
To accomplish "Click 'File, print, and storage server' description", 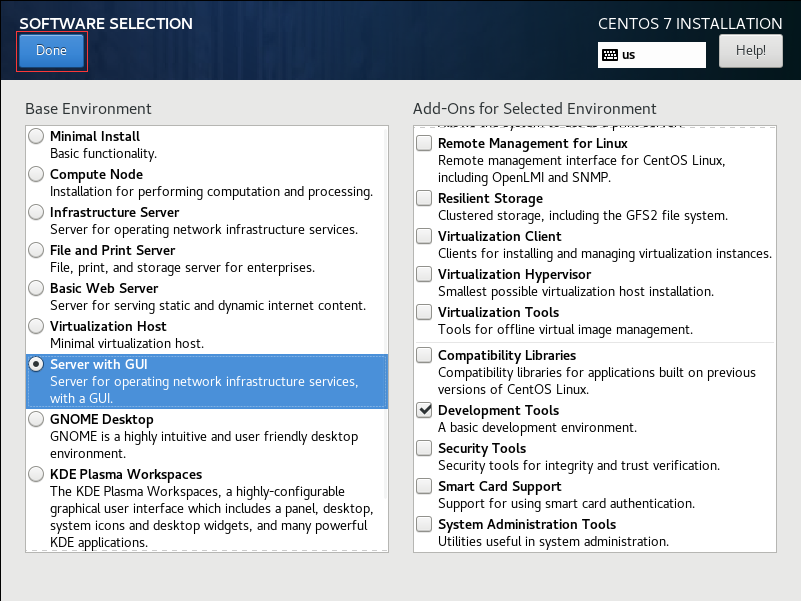I will pyautogui.click(x=182, y=268).
